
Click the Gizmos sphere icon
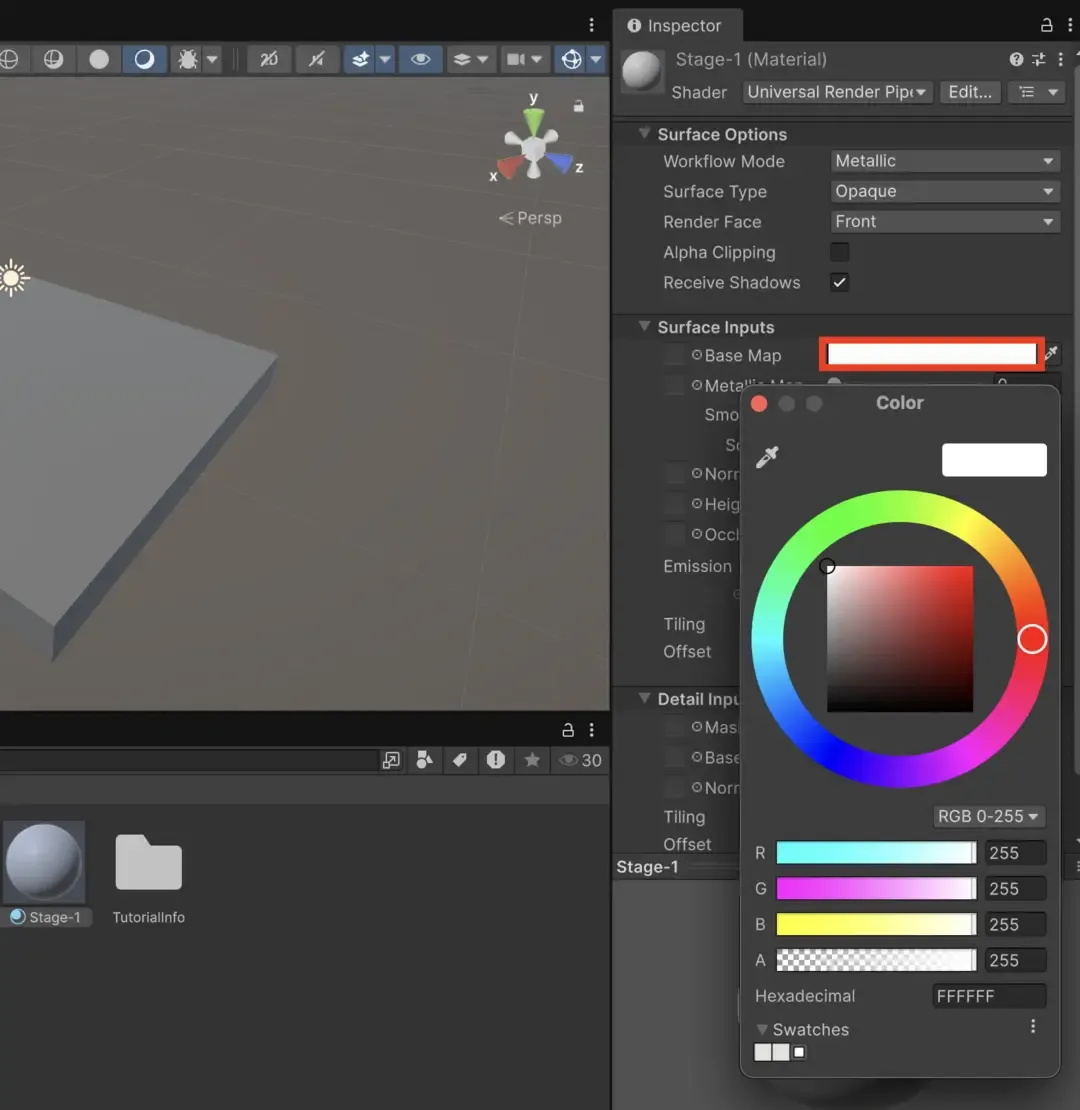(571, 60)
